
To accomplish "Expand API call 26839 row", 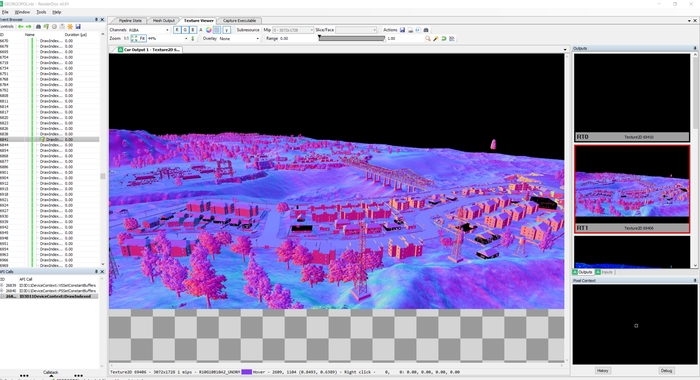I will point(2,285).
